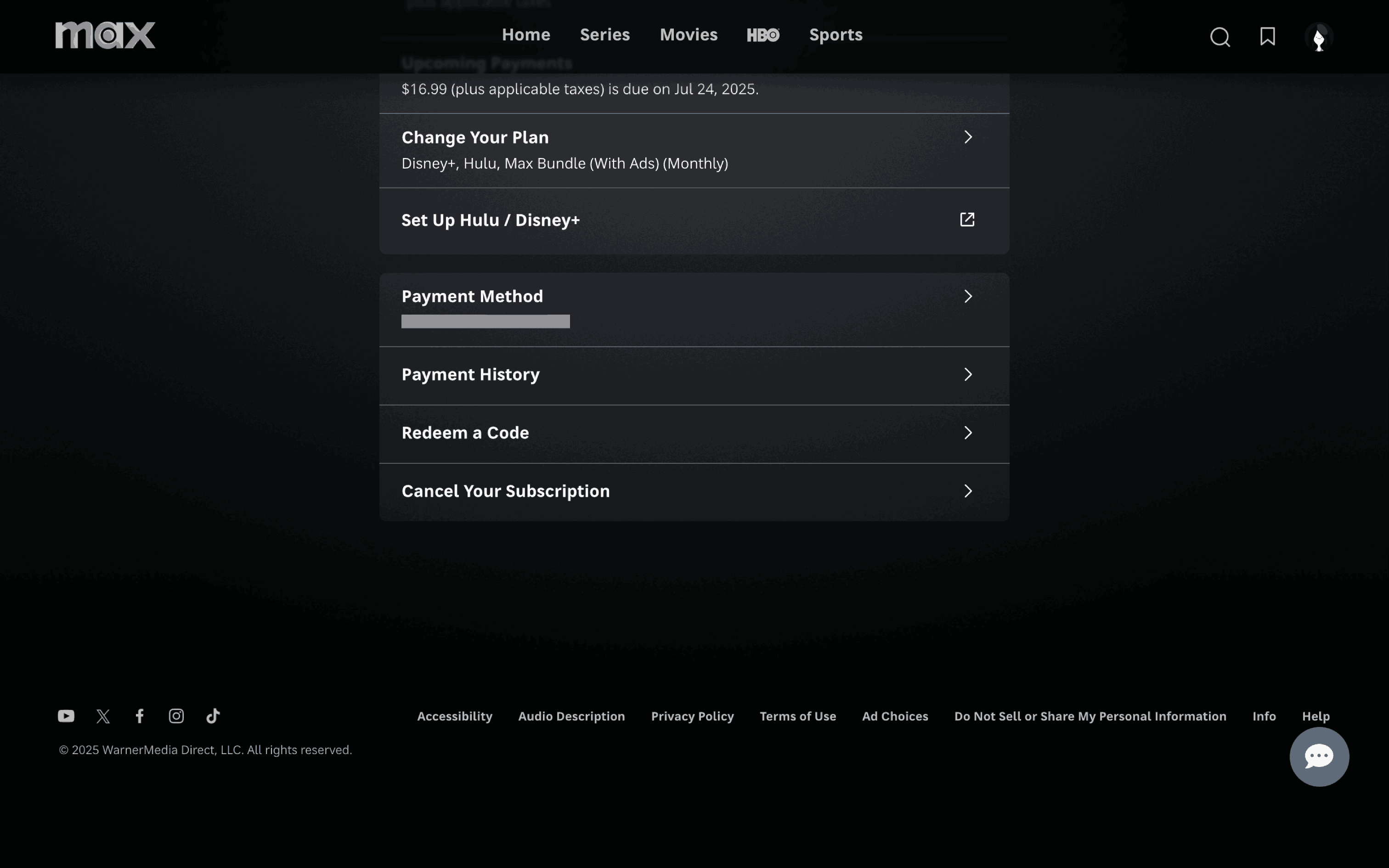Open the Privacy Policy link

(692, 716)
